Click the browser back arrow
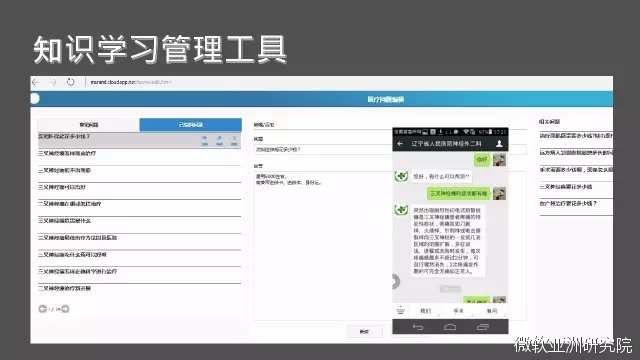 pos(36,82)
